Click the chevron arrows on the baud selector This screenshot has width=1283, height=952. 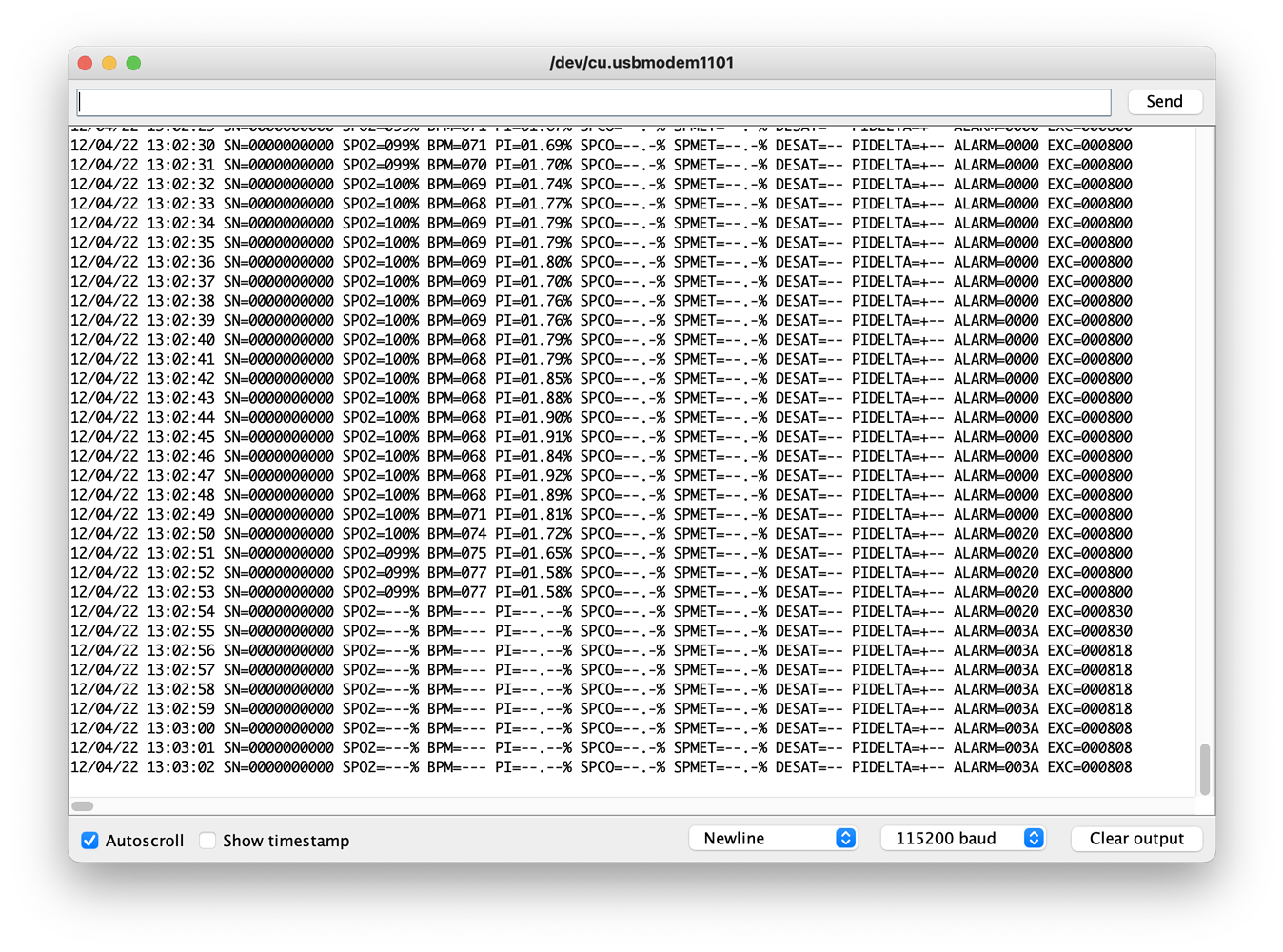(x=1033, y=838)
